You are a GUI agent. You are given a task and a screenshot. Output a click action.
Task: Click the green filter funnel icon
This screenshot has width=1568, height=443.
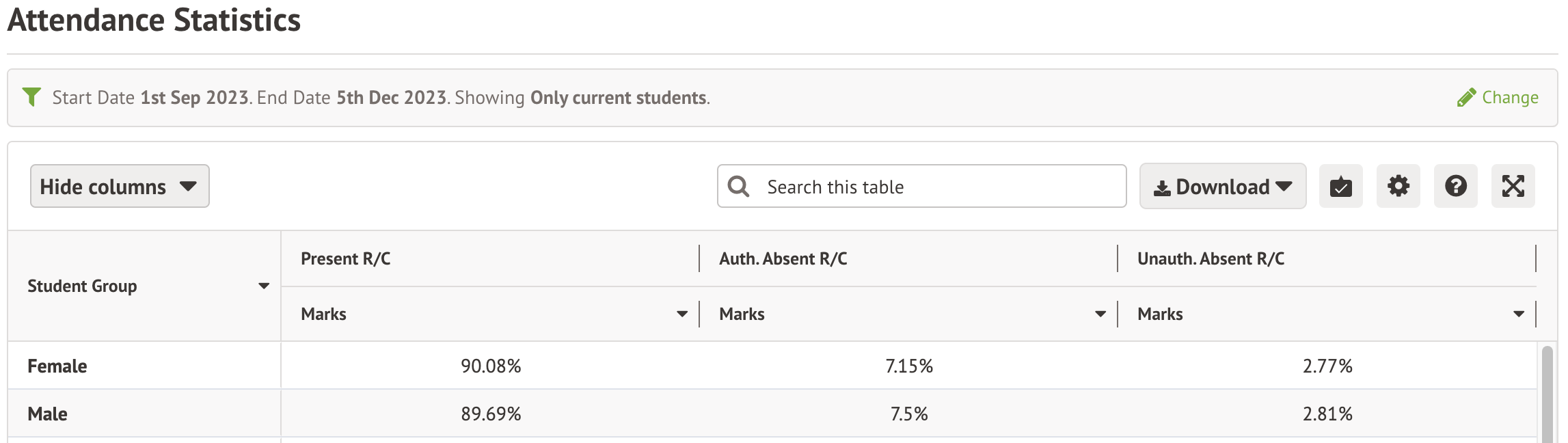(31, 97)
